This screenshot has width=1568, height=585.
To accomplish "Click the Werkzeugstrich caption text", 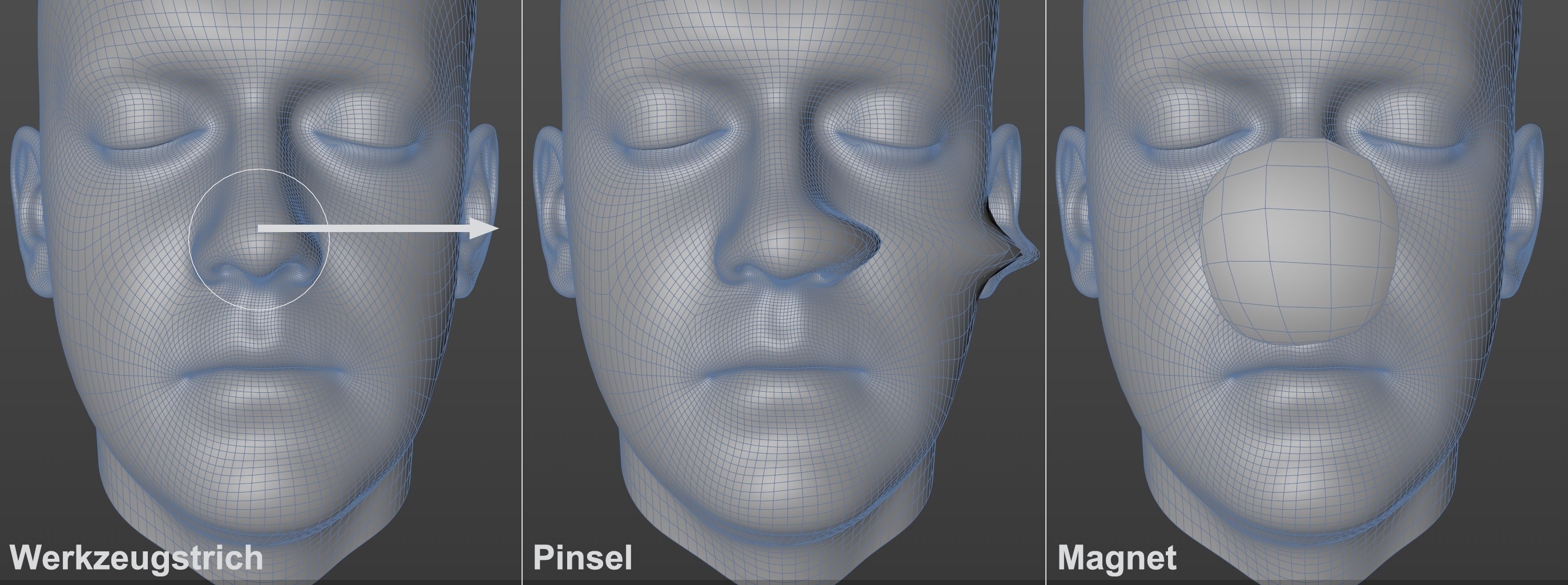I will [x=136, y=558].
